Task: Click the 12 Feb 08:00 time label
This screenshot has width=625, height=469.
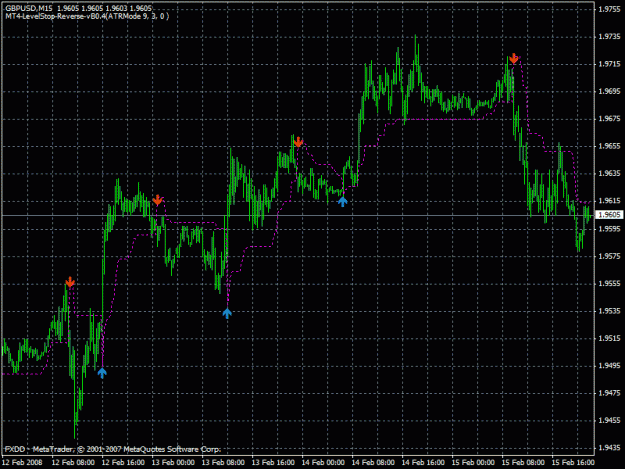Action: [x=73, y=463]
